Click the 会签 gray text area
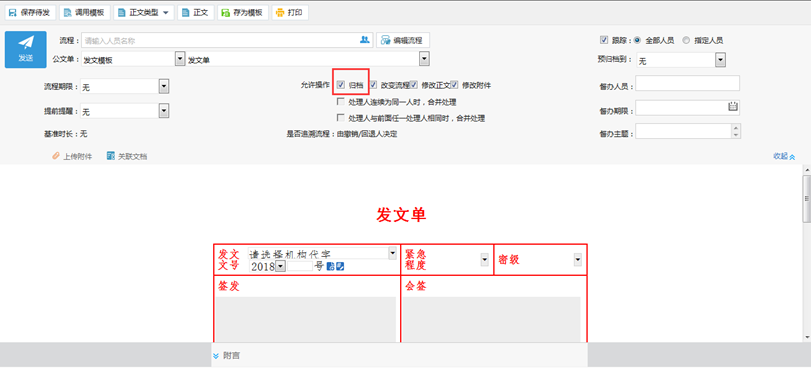Image resolution: width=811 pixels, height=368 pixels. (492, 319)
